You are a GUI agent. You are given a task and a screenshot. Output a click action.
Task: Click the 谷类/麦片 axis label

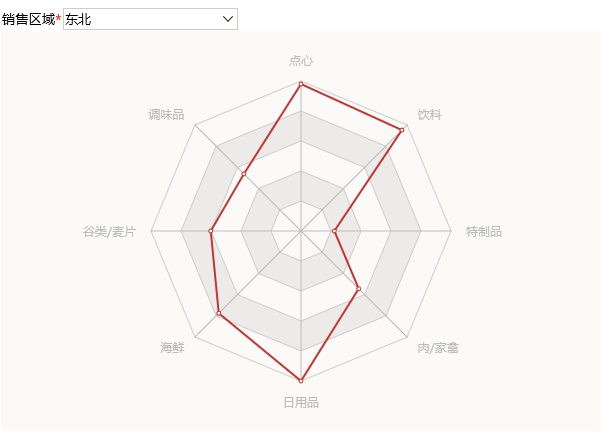[109, 231]
